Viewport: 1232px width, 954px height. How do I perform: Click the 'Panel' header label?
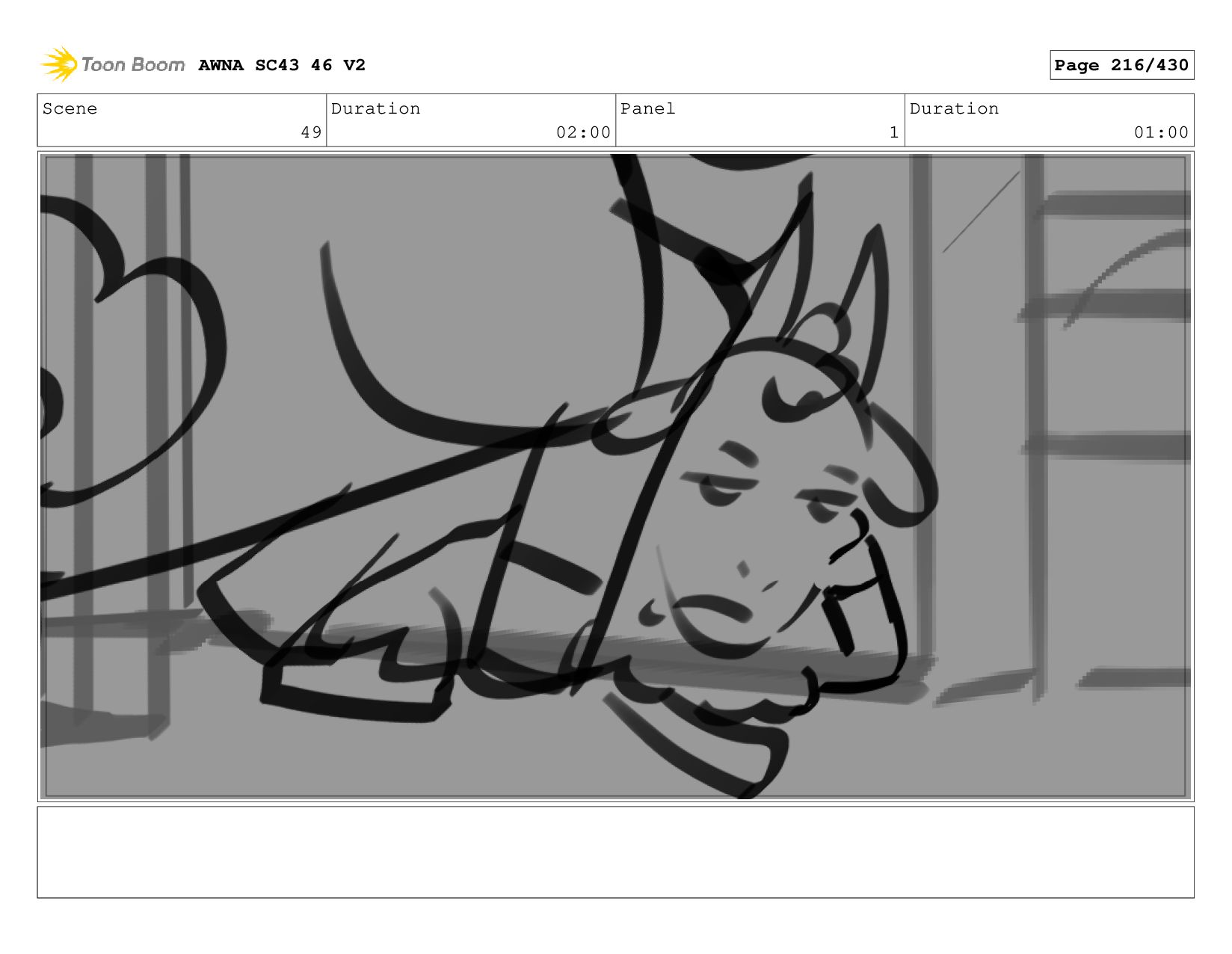point(647,108)
